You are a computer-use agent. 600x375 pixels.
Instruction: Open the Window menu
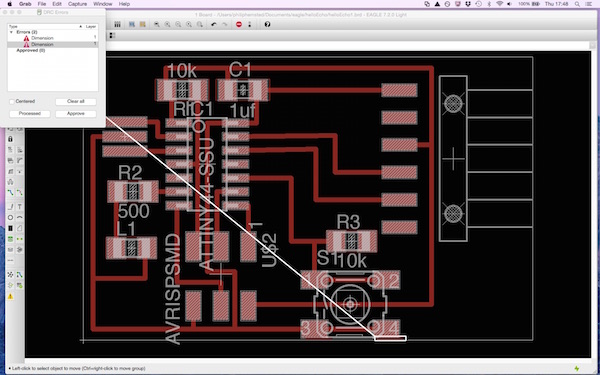tap(103, 4)
